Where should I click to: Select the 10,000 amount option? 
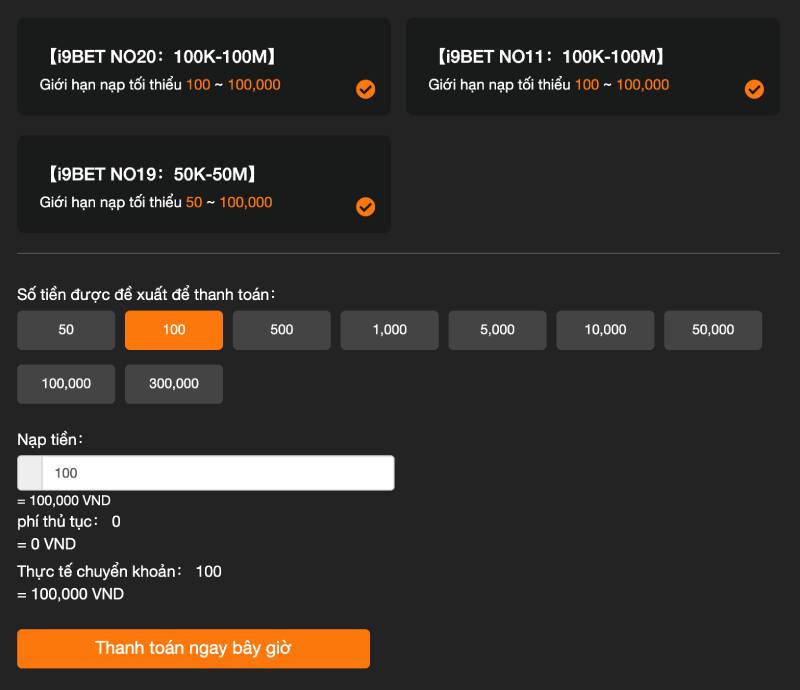click(605, 330)
